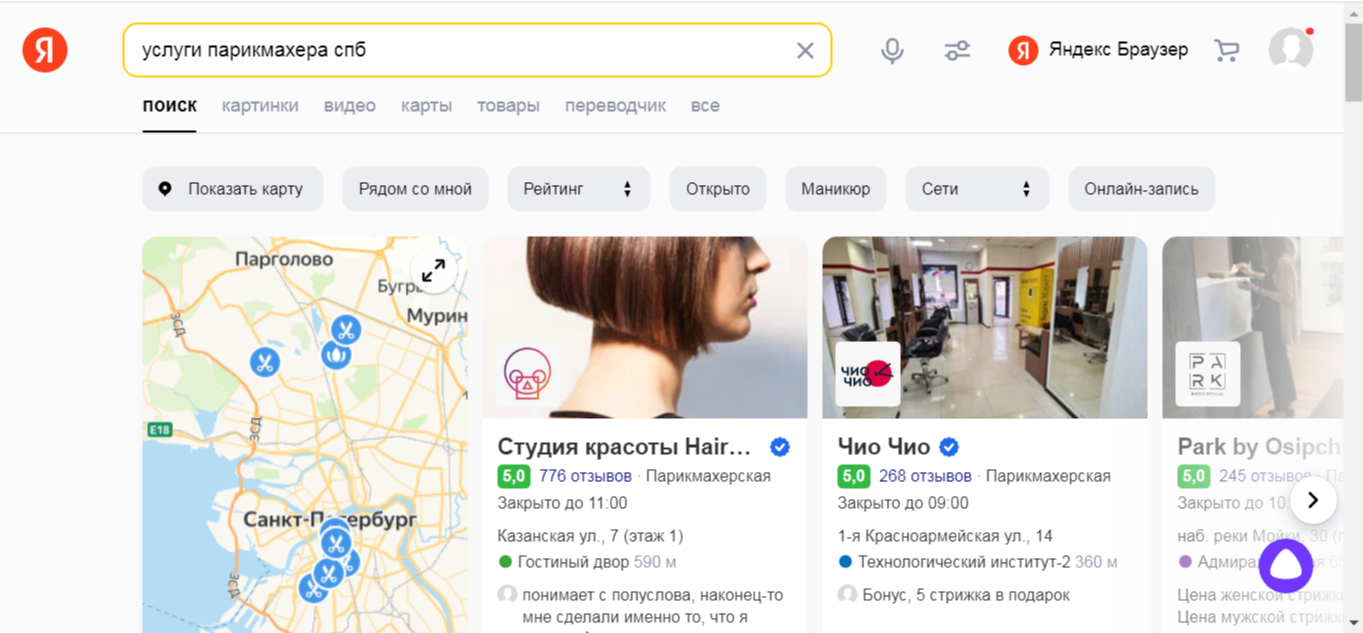
Task: Click the address Казанская ул., 7
Action: click(x=590, y=536)
